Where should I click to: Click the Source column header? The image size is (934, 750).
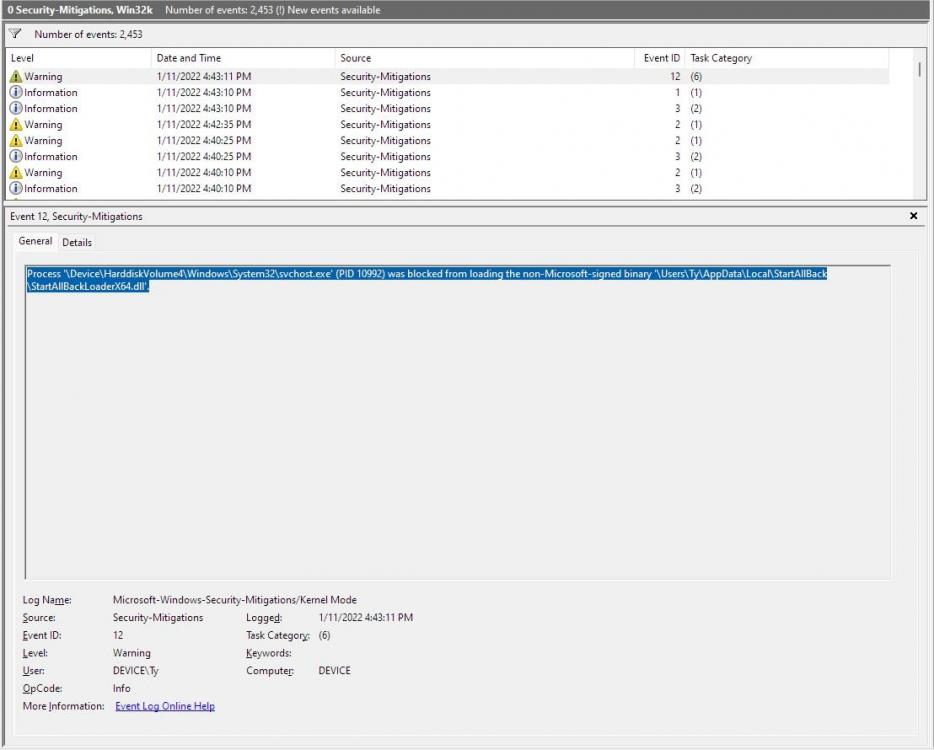pos(355,58)
